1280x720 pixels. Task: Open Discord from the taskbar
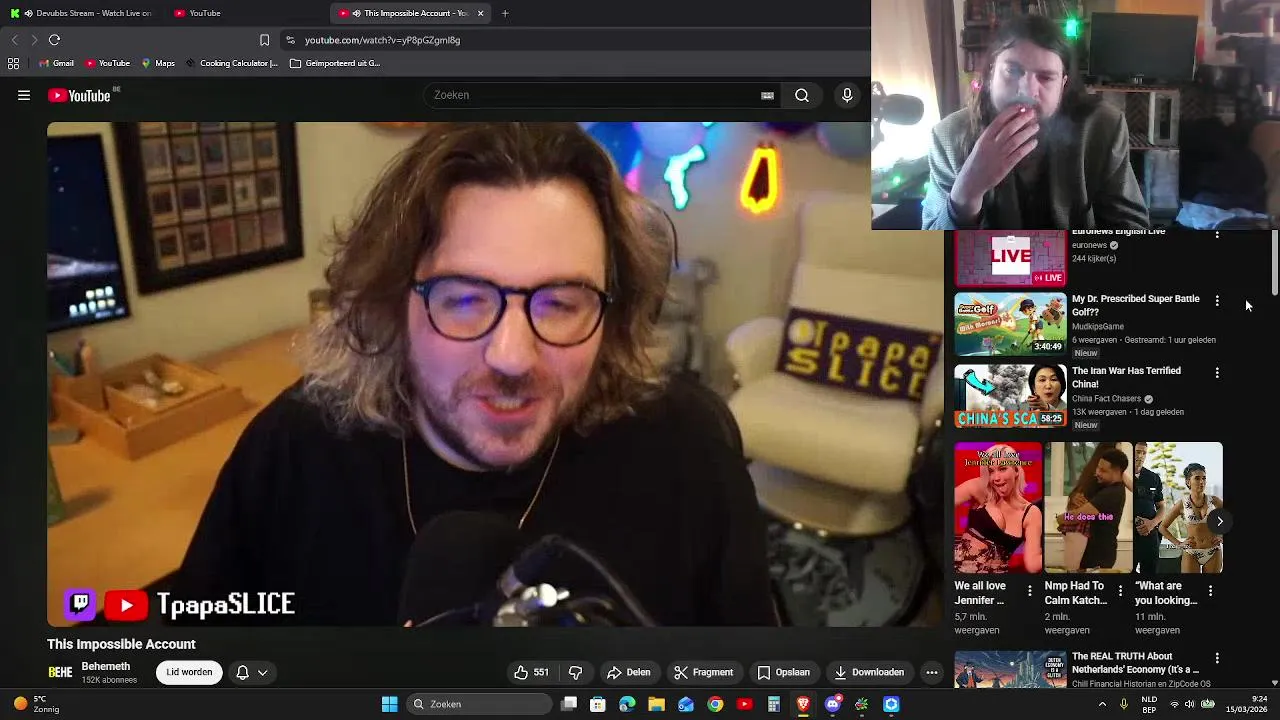tap(832, 704)
